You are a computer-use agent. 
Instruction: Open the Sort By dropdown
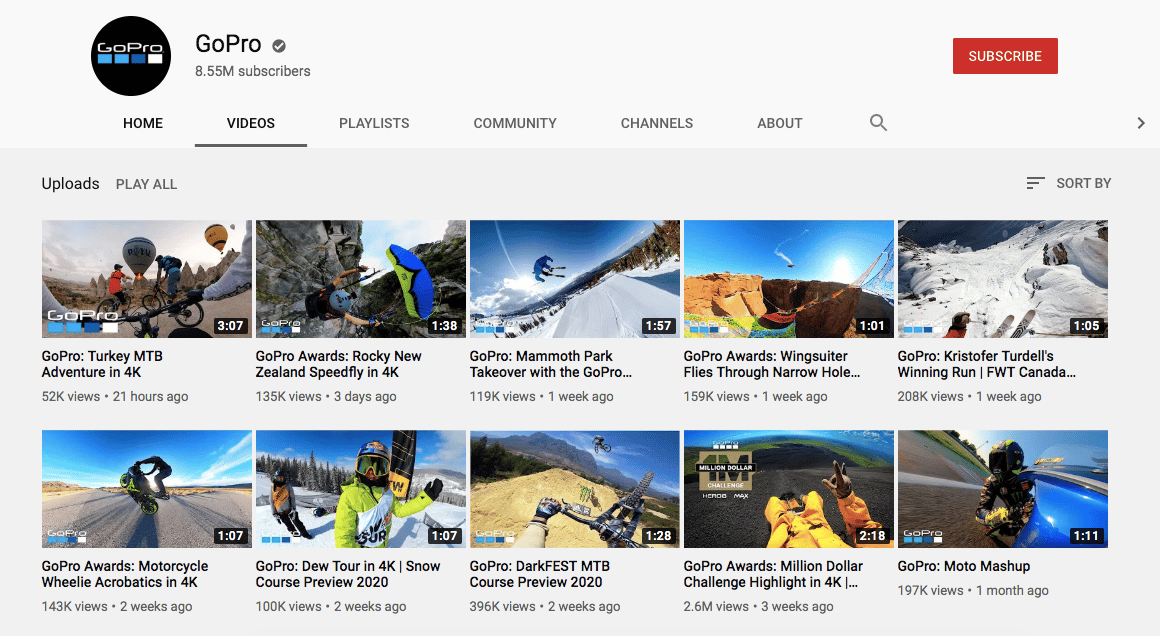(1069, 183)
